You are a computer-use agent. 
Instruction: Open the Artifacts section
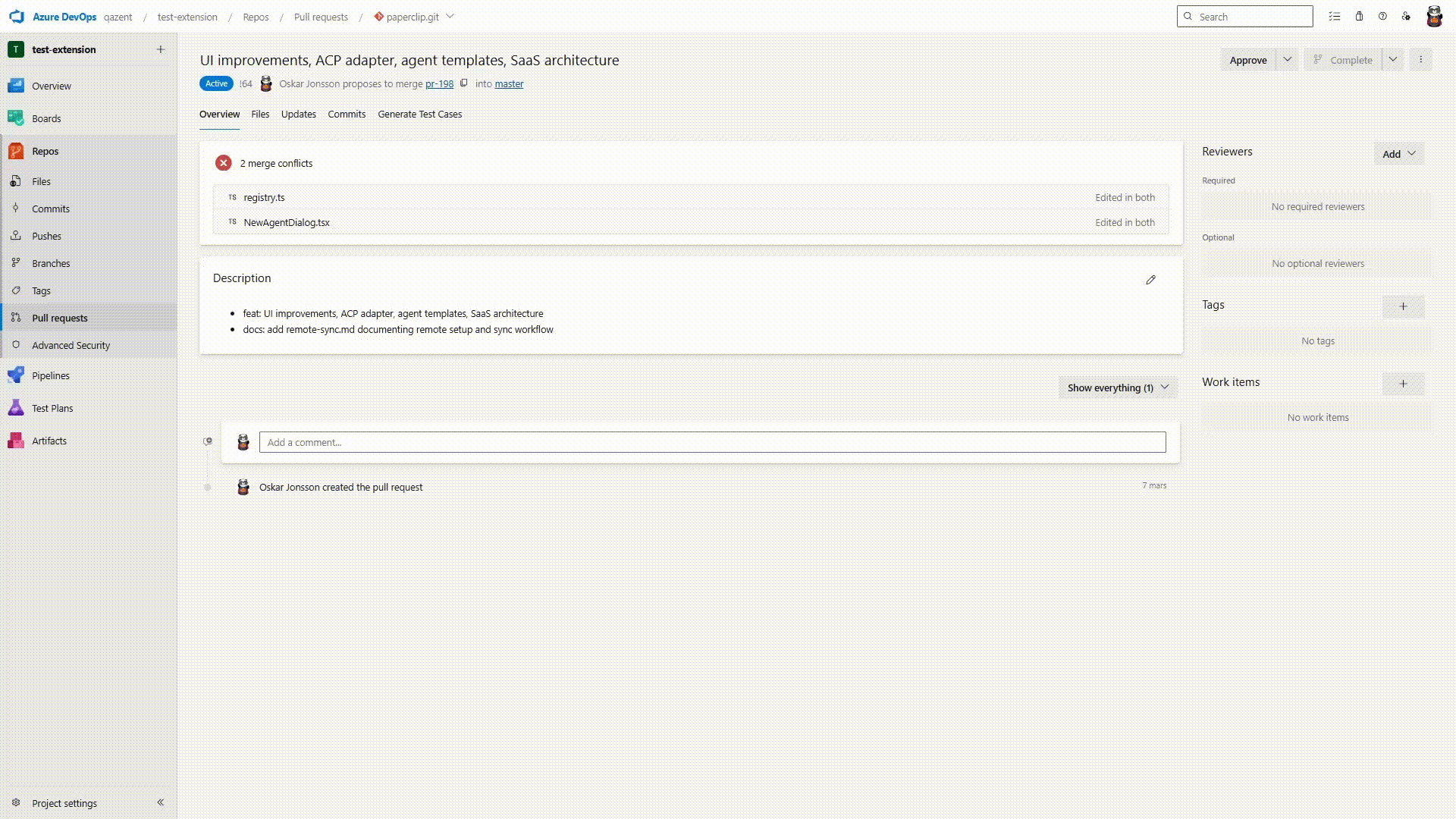point(49,440)
